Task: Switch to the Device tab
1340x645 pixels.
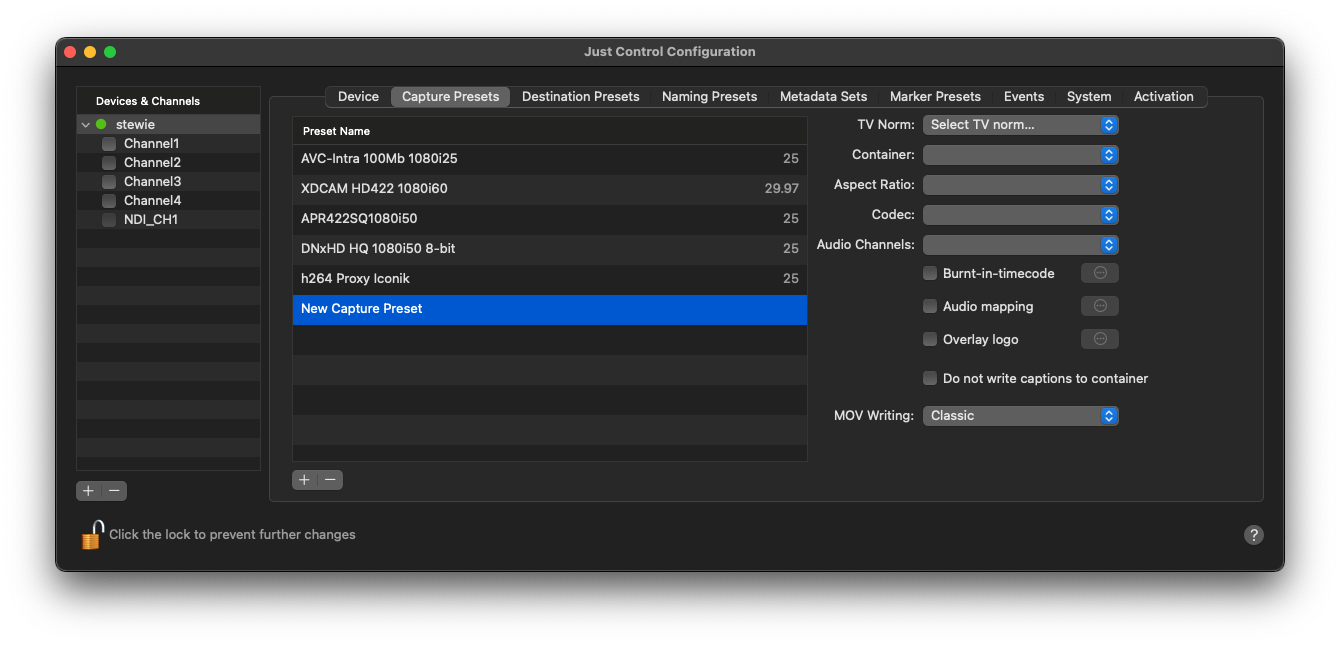Action: coord(358,97)
